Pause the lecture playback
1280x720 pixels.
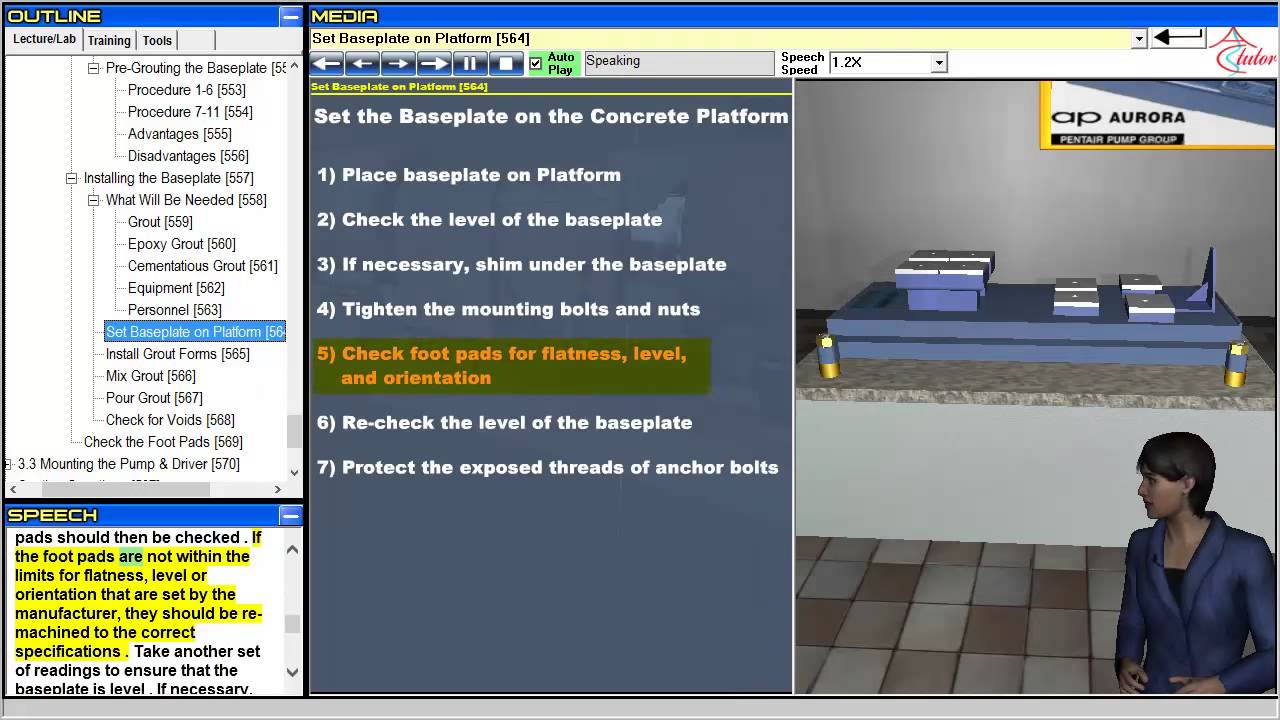(470, 63)
